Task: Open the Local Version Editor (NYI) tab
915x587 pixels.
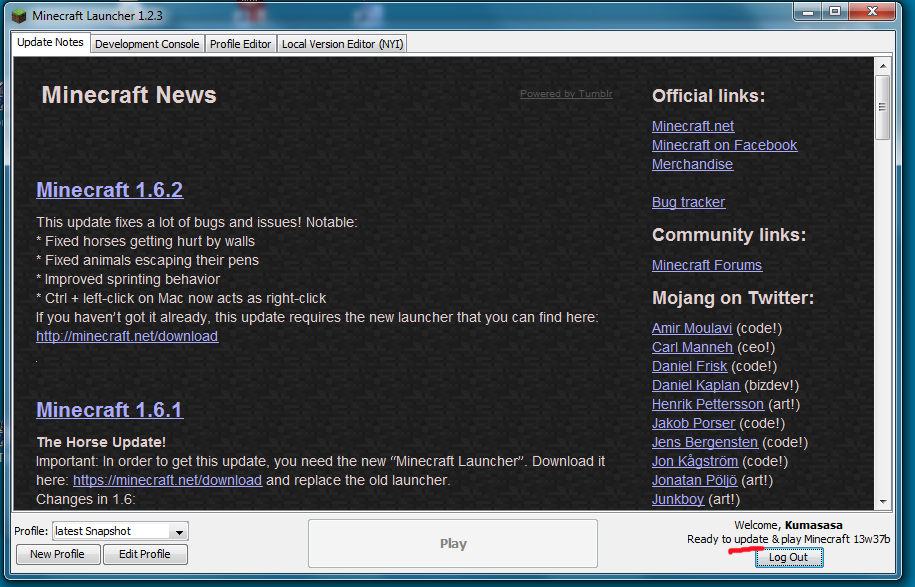Action: click(343, 44)
